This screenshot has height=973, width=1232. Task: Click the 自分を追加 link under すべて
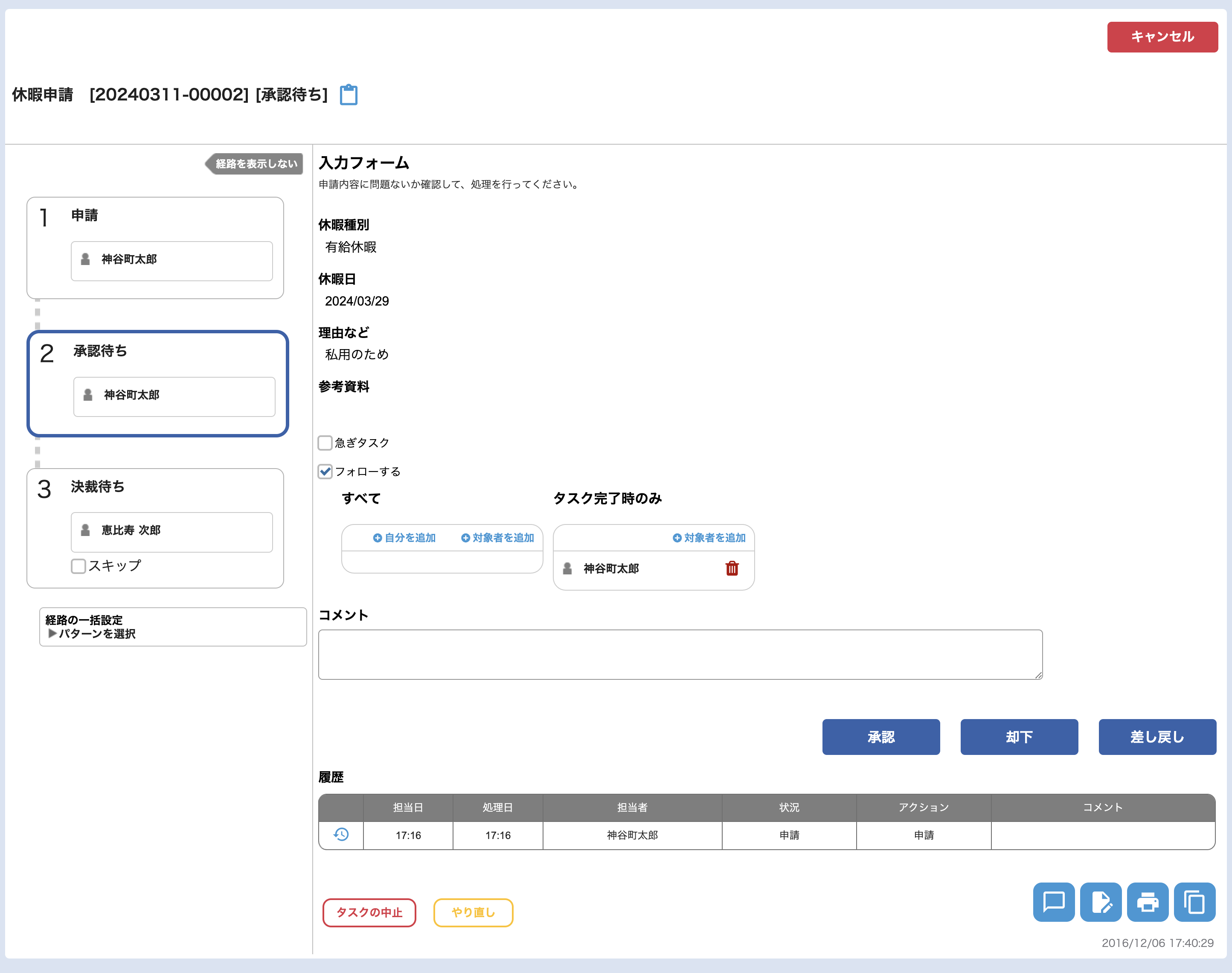(x=404, y=538)
